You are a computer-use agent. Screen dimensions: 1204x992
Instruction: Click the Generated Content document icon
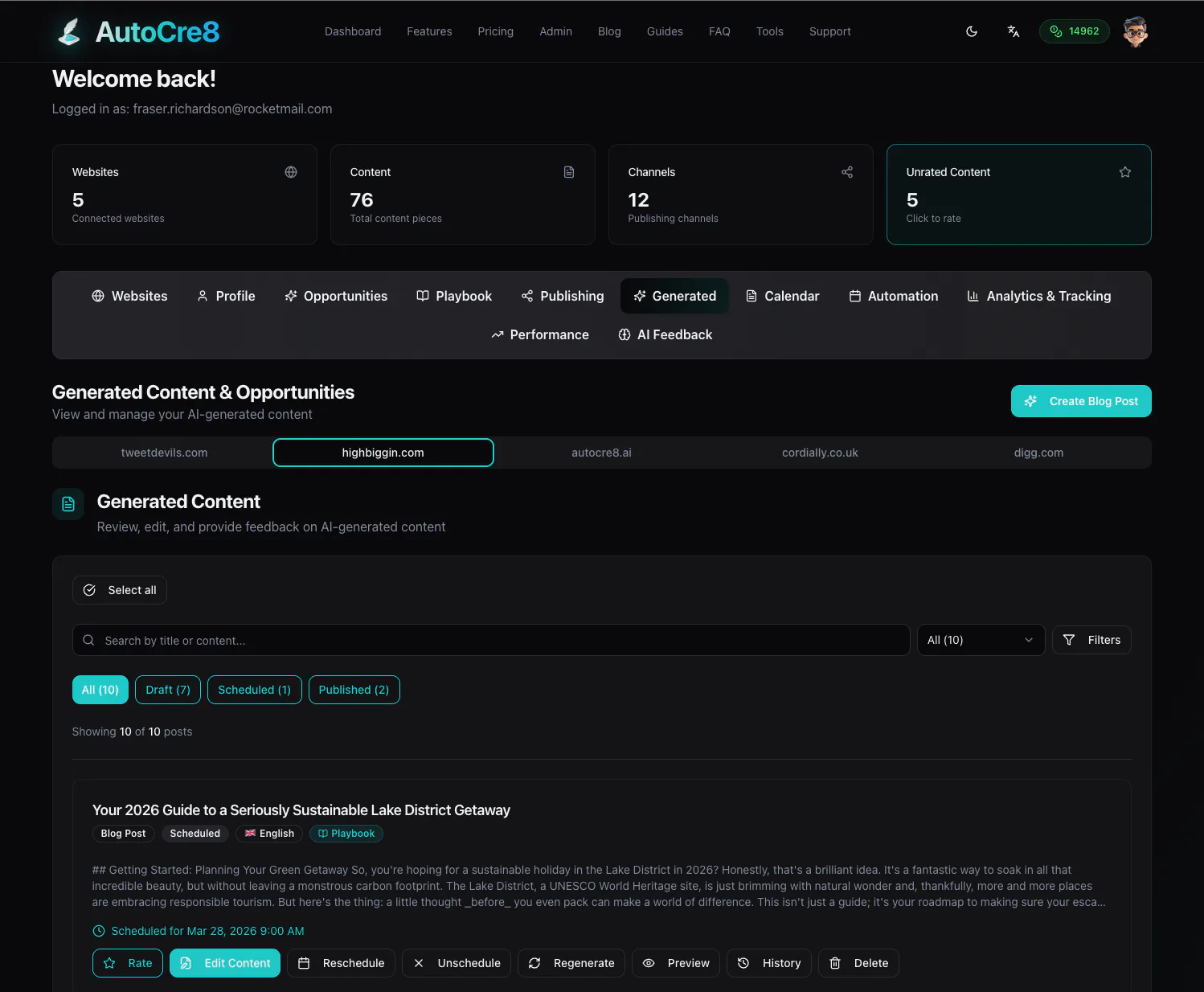click(x=68, y=504)
